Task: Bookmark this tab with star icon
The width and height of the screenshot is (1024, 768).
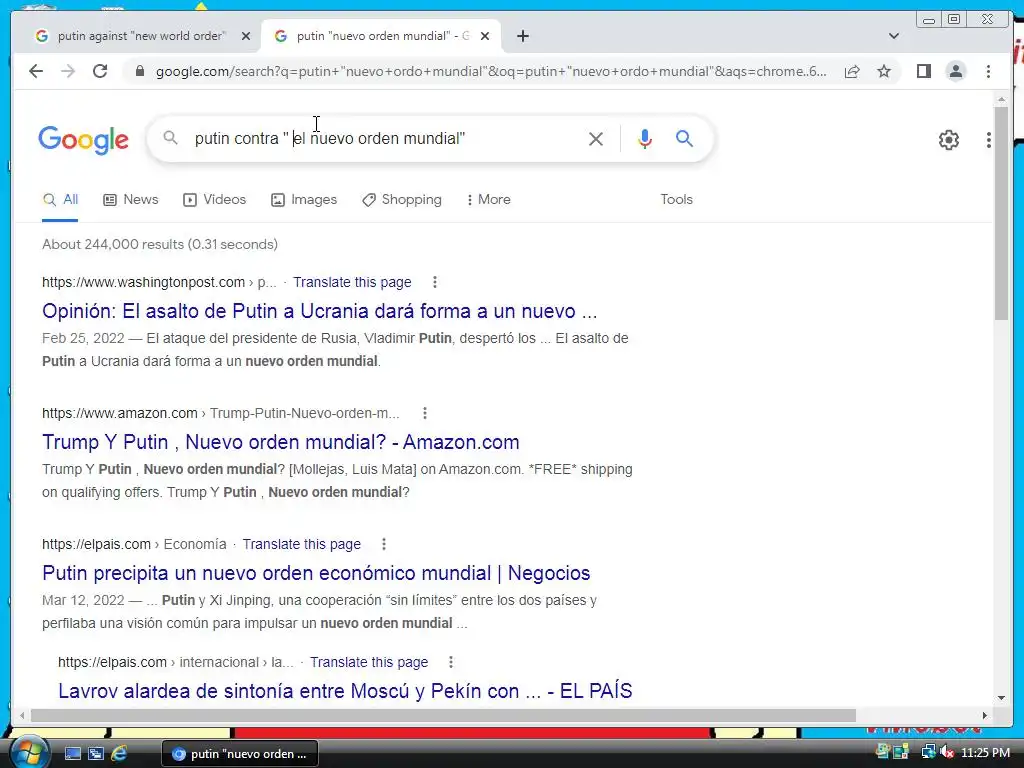Action: click(884, 71)
